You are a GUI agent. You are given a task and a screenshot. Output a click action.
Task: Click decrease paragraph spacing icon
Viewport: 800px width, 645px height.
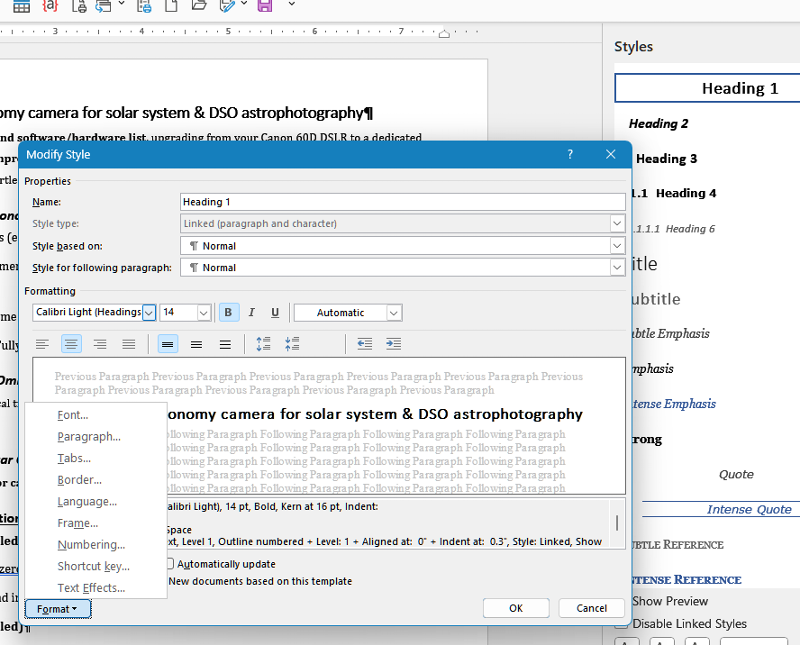point(292,344)
